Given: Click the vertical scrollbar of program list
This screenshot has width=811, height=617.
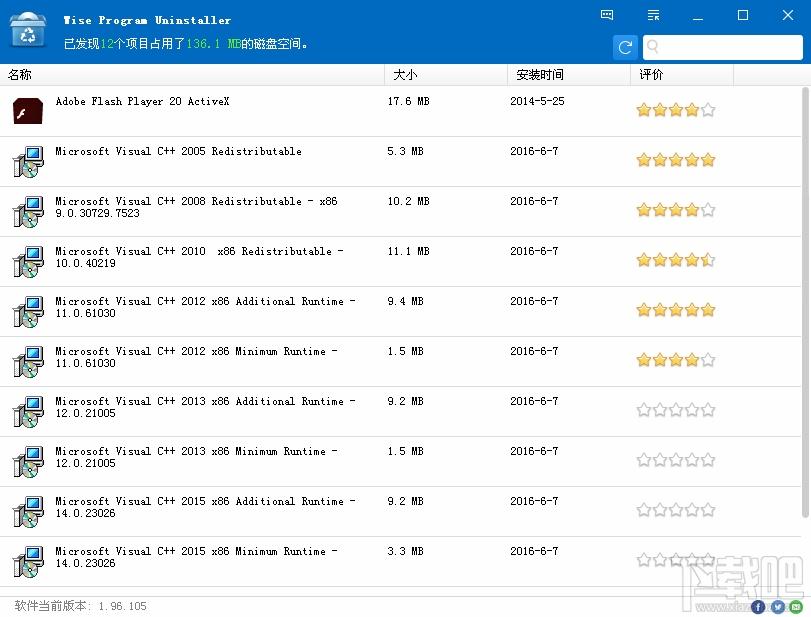Looking at the screenshot, I should click(x=805, y=303).
